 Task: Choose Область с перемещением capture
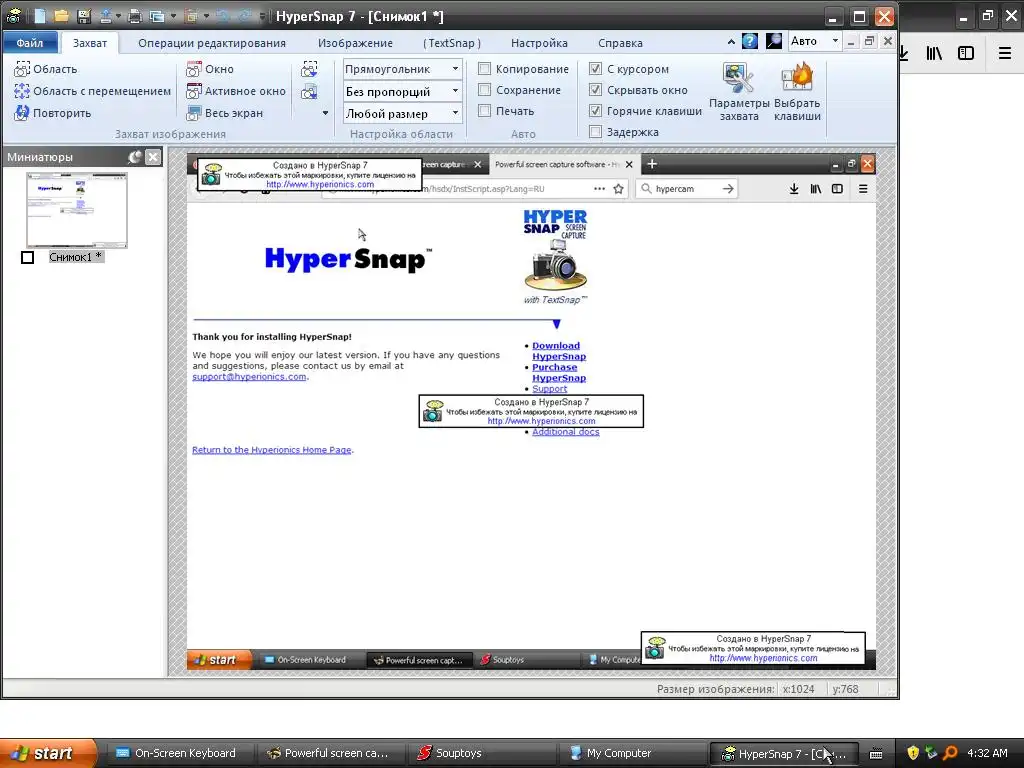click(92, 91)
